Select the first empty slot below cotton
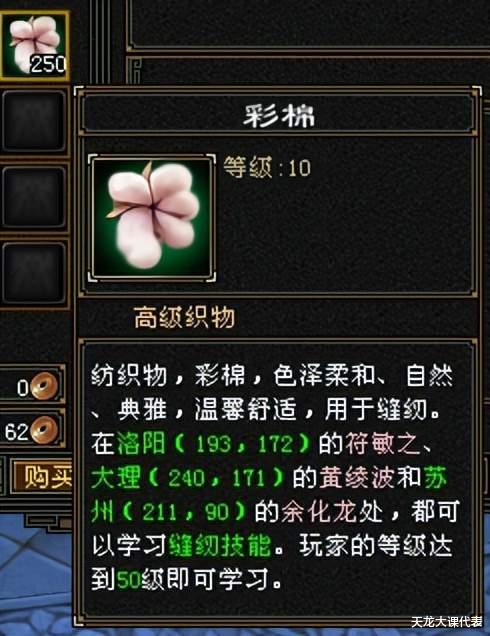 34,121
